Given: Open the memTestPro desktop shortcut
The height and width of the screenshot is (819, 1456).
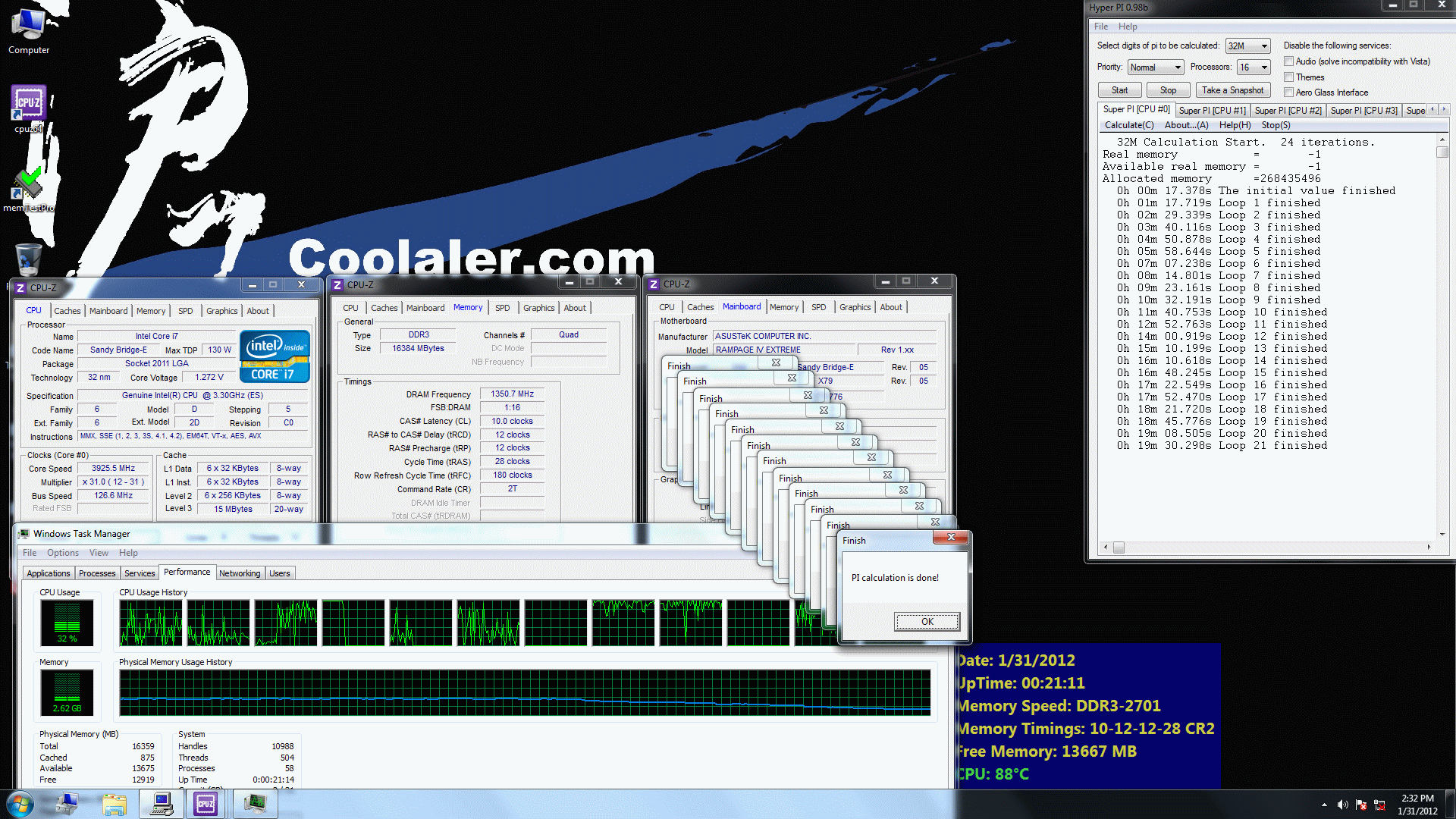Looking at the screenshot, I should pos(29,190).
